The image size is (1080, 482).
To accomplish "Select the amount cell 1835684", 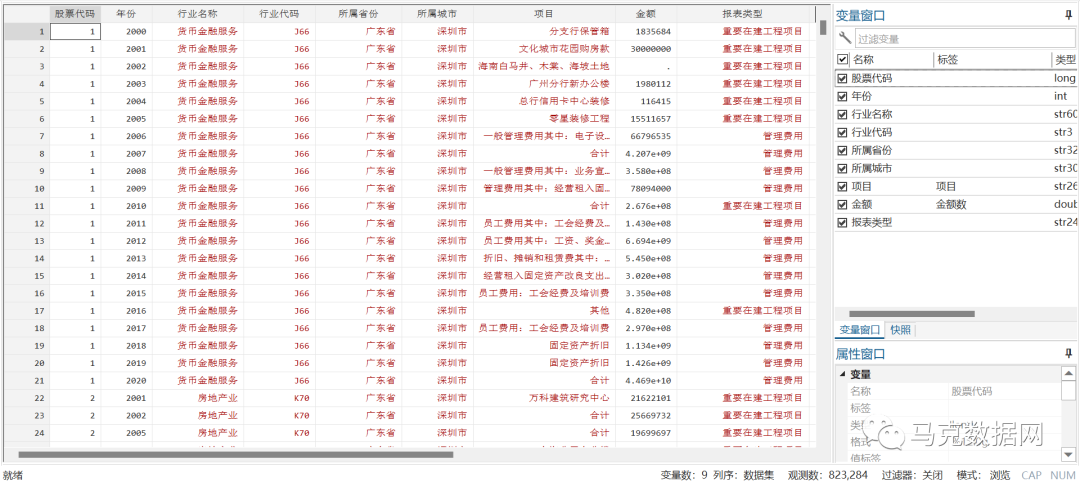I will point(646,32).
